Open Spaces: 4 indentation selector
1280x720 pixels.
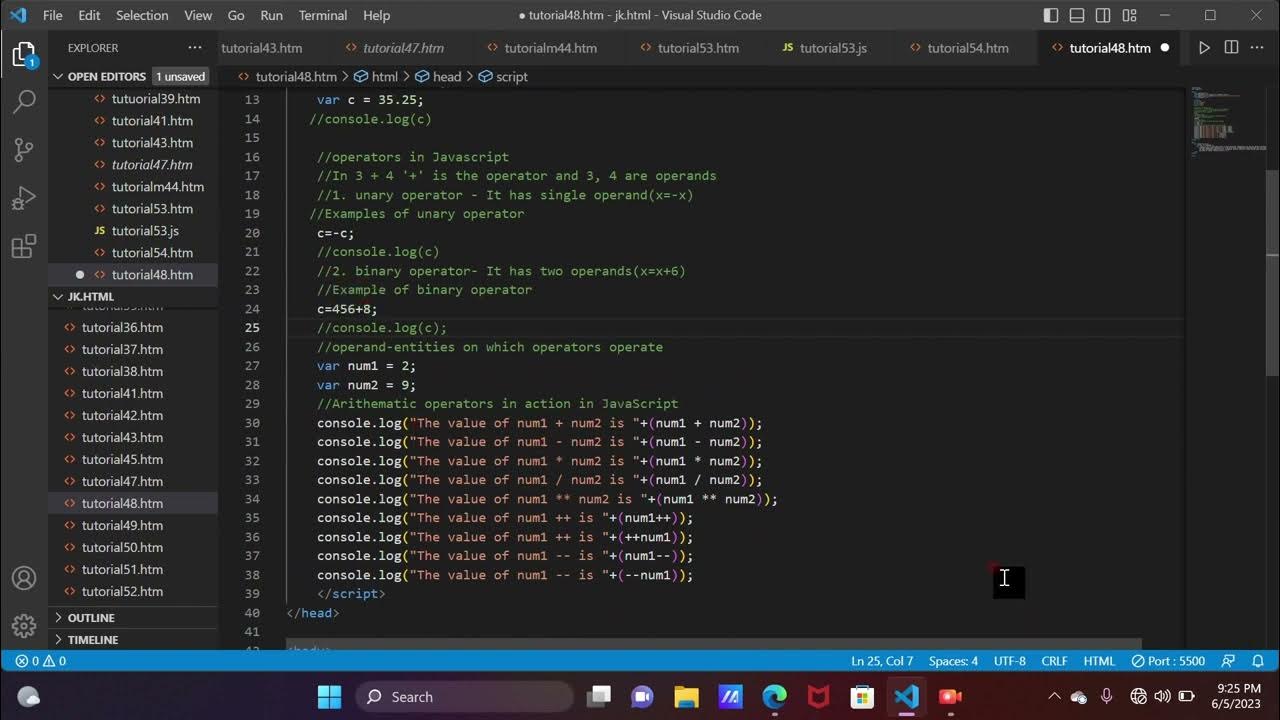click(x=953, y=661)
